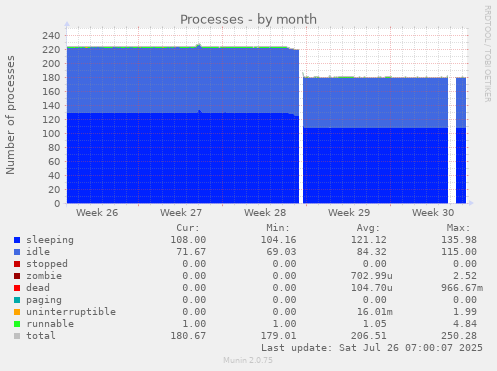
Task: Click the 0 y-axis tick label
Action: click(x=57, y=203)
